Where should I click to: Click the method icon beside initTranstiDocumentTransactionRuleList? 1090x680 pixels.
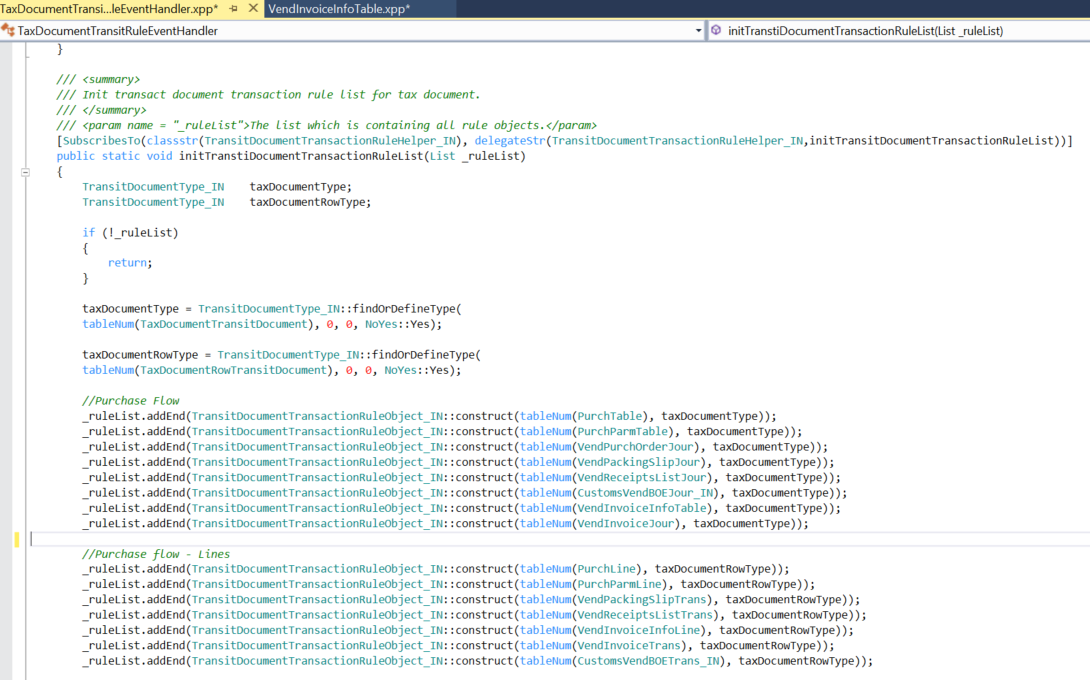716,31
